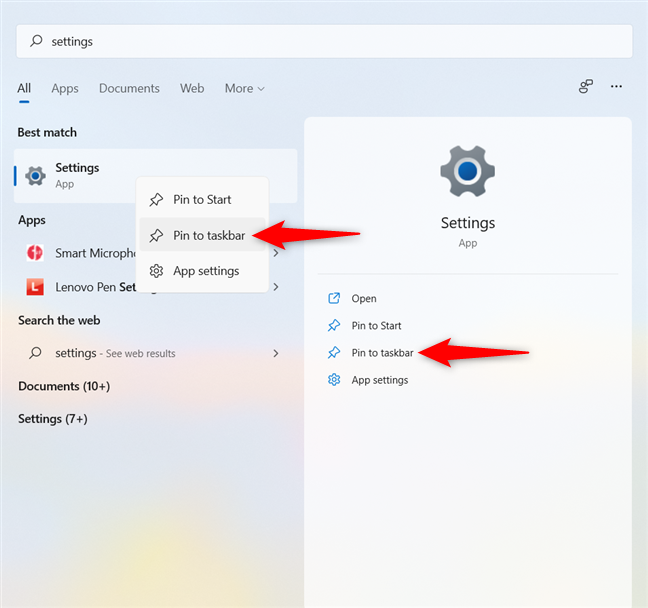The image size is (648, 608).
Task: Expand the More filter dropdown
Action: pos(244,88)
